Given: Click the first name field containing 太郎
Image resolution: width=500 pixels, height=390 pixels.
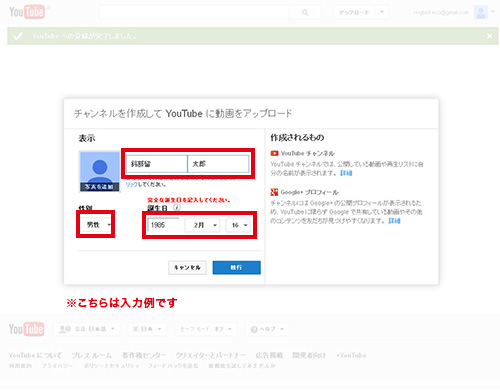Looking at the screenshot, I should (218, 164).
